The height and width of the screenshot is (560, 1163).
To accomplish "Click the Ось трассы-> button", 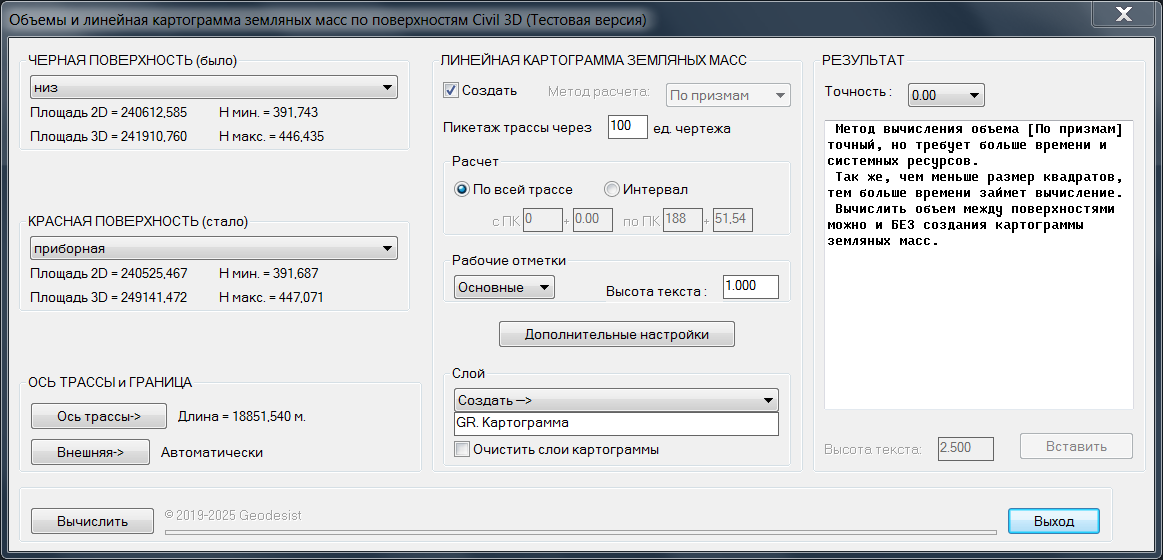I will (x=98, y=416).
